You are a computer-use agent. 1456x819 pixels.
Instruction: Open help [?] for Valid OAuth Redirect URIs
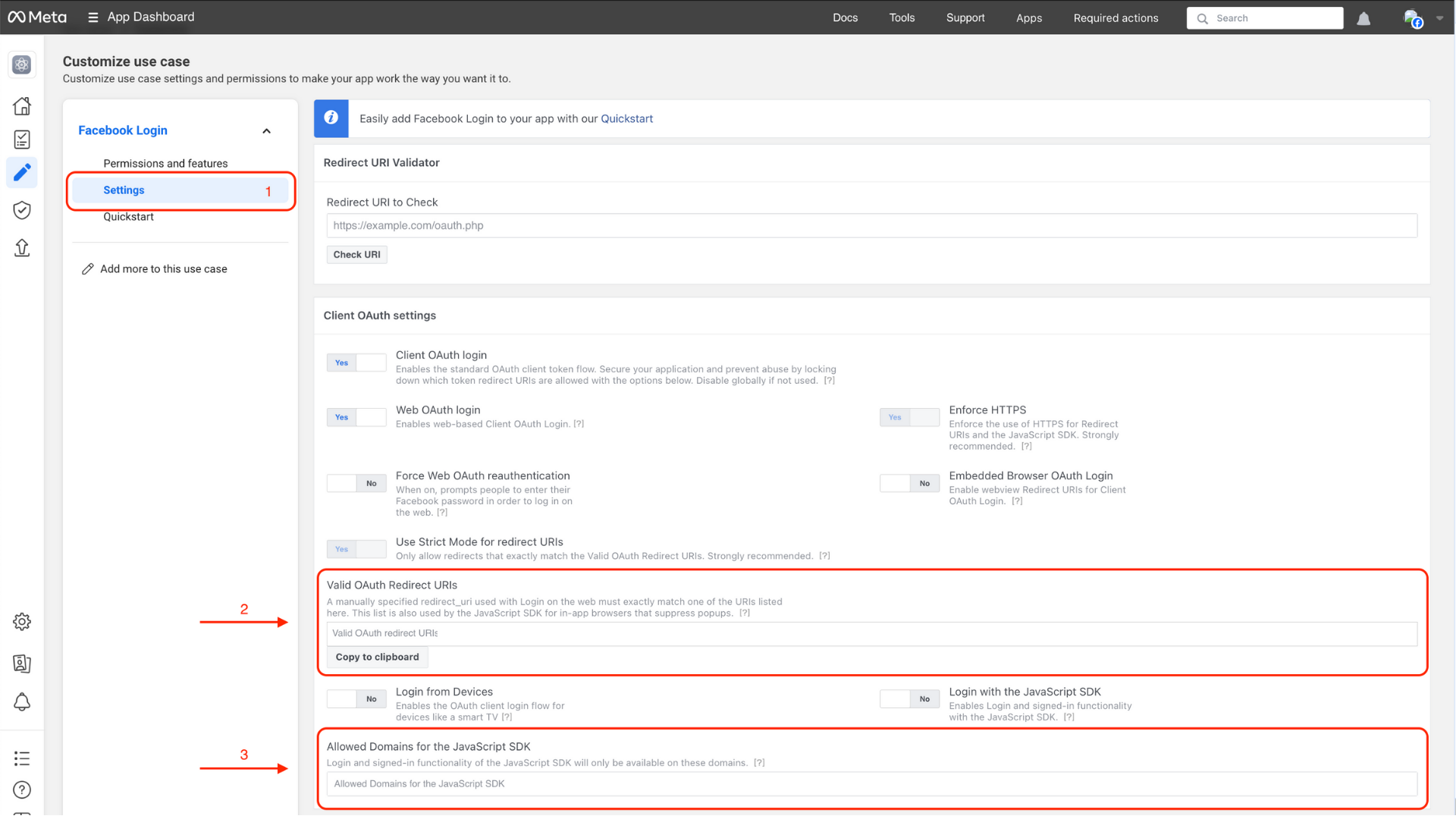[x=745, y=613]
